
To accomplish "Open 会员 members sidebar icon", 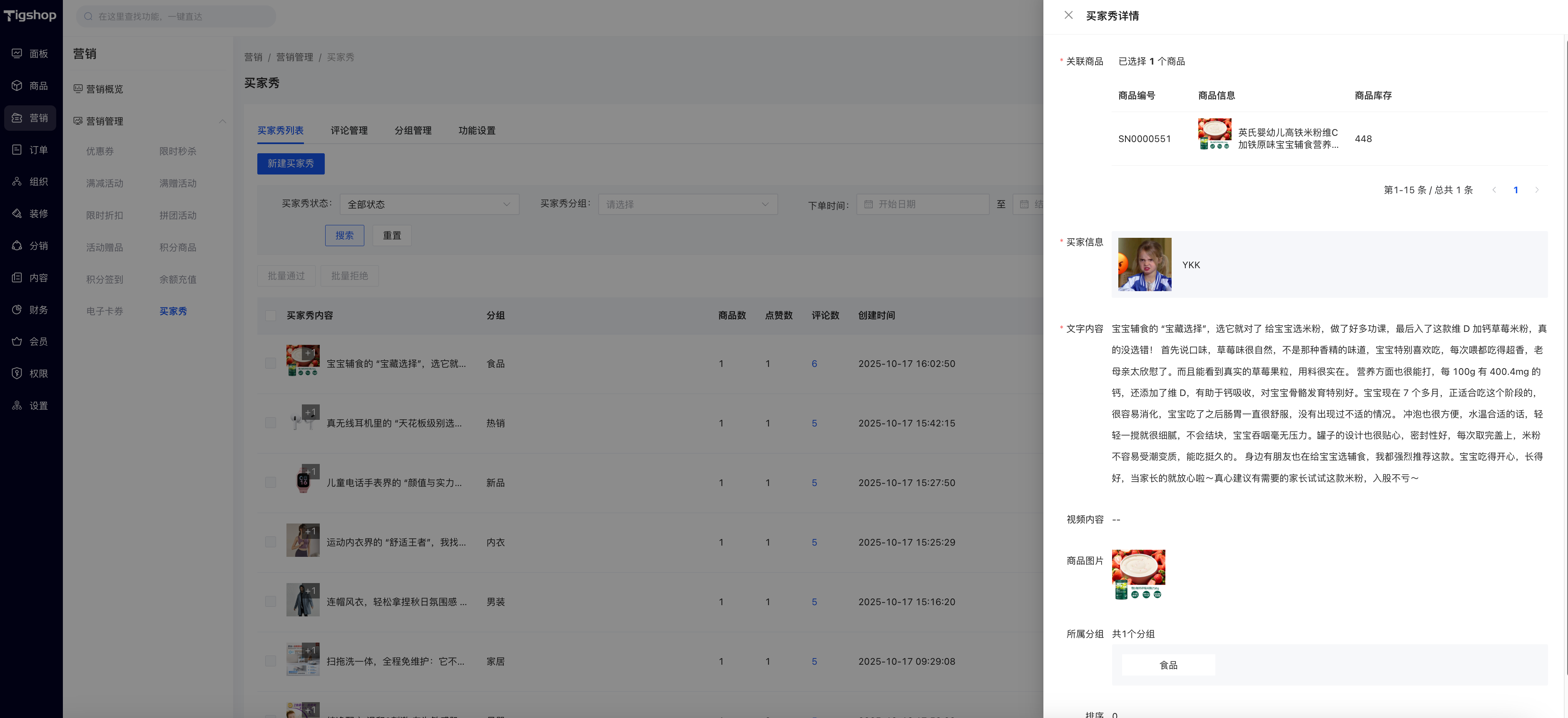I will 17,342.
